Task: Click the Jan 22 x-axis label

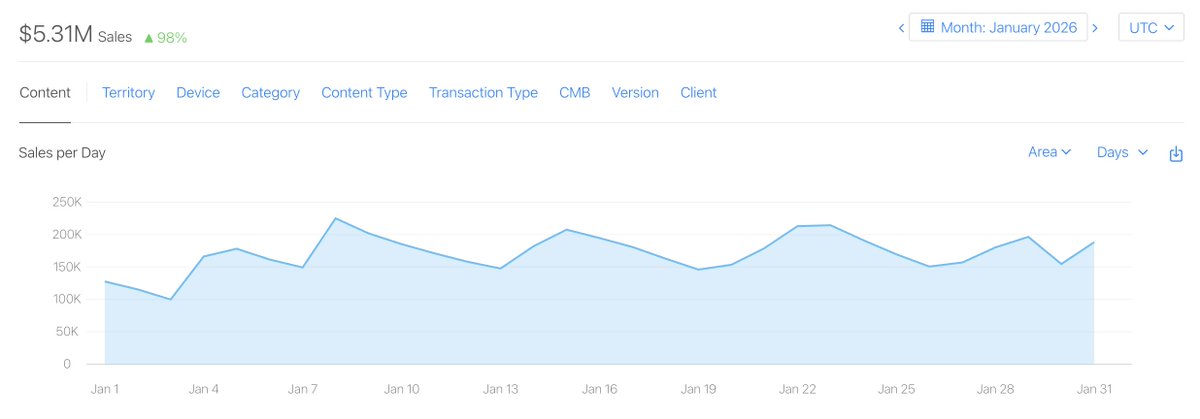Action: click(x=797, y=389)
